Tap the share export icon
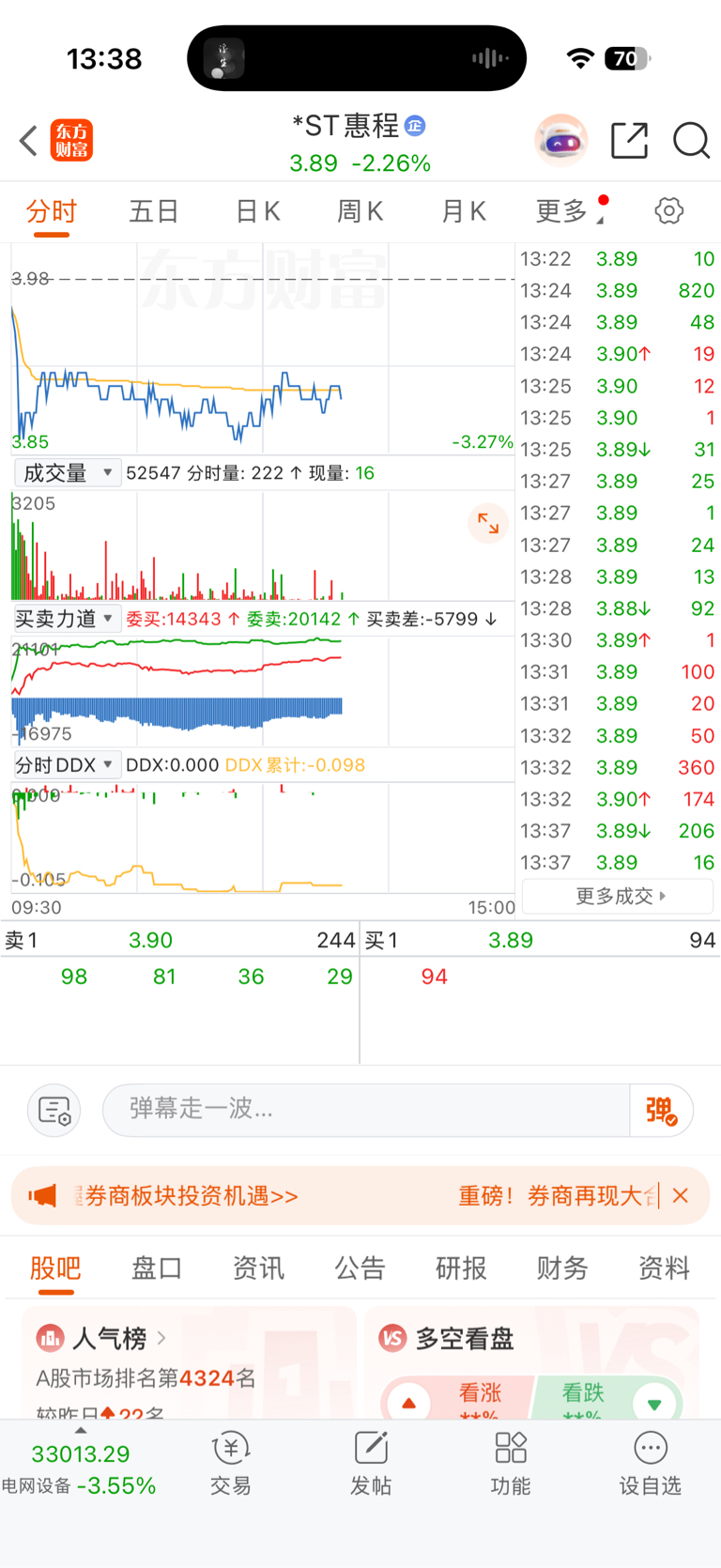This screenshot has width=721, height=1568. (629, 141)
